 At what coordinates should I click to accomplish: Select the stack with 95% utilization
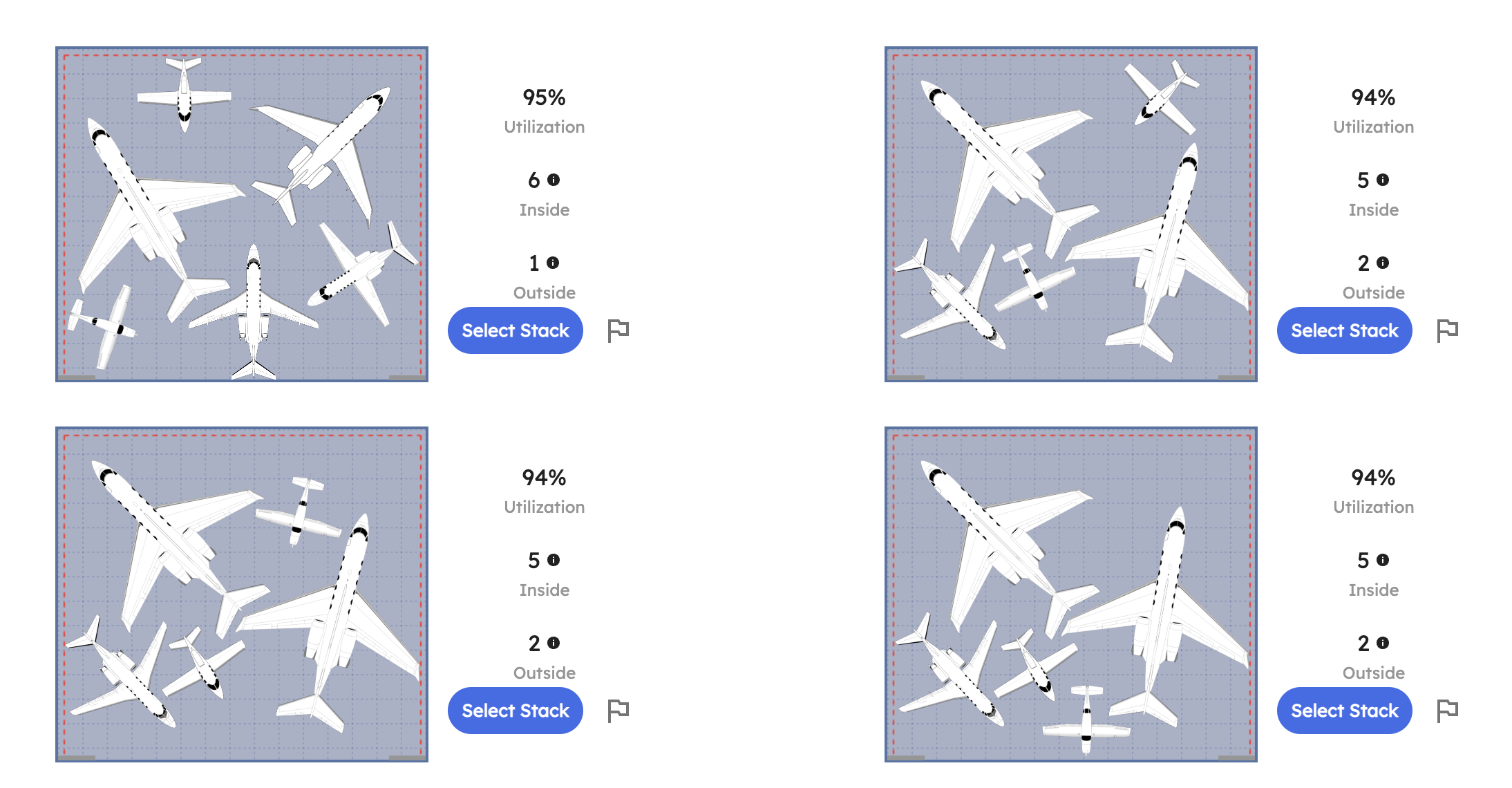point(516,330)
